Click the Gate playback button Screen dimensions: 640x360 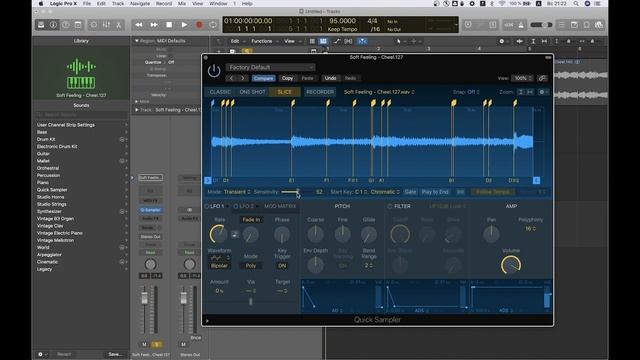point(410,192)
